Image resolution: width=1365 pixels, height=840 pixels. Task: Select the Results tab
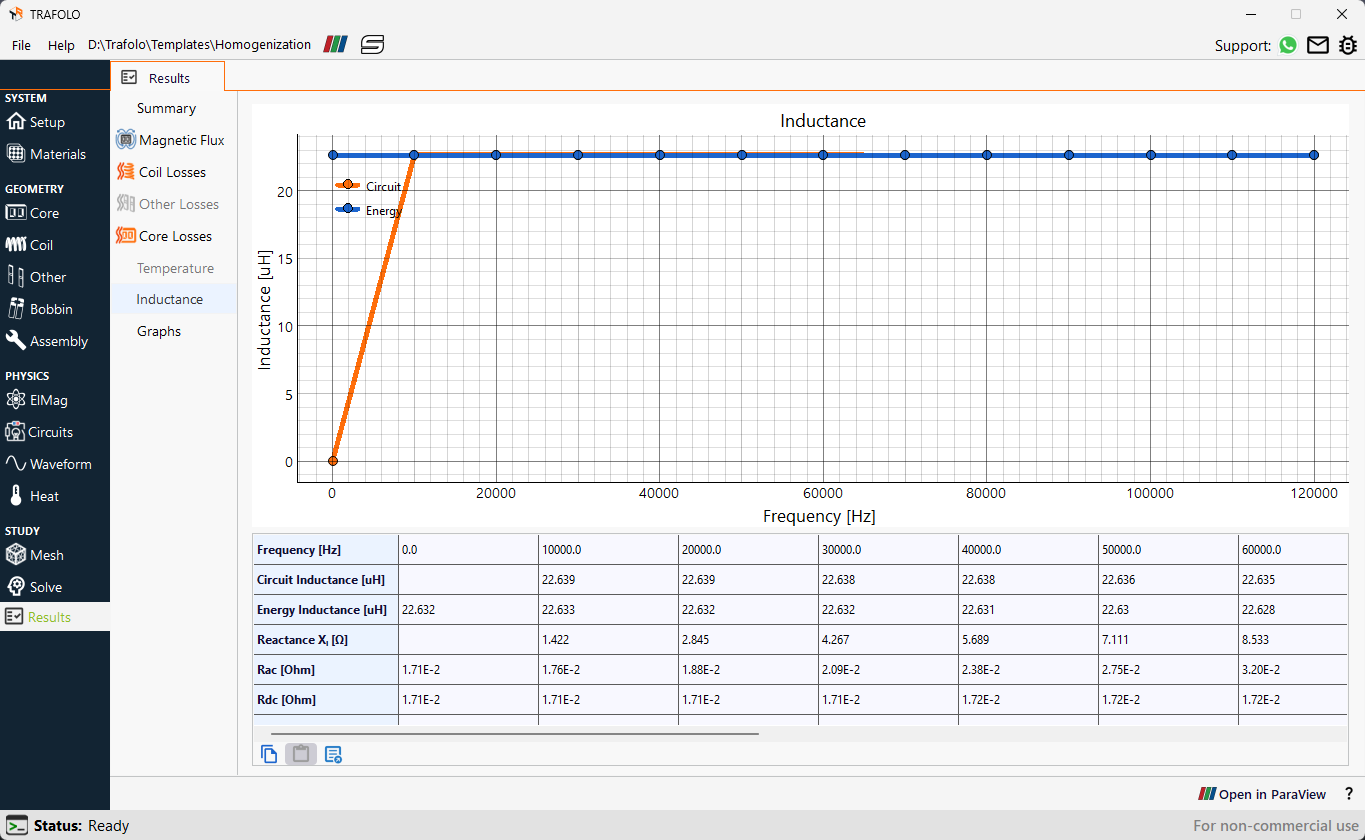[x=167, y=77]
